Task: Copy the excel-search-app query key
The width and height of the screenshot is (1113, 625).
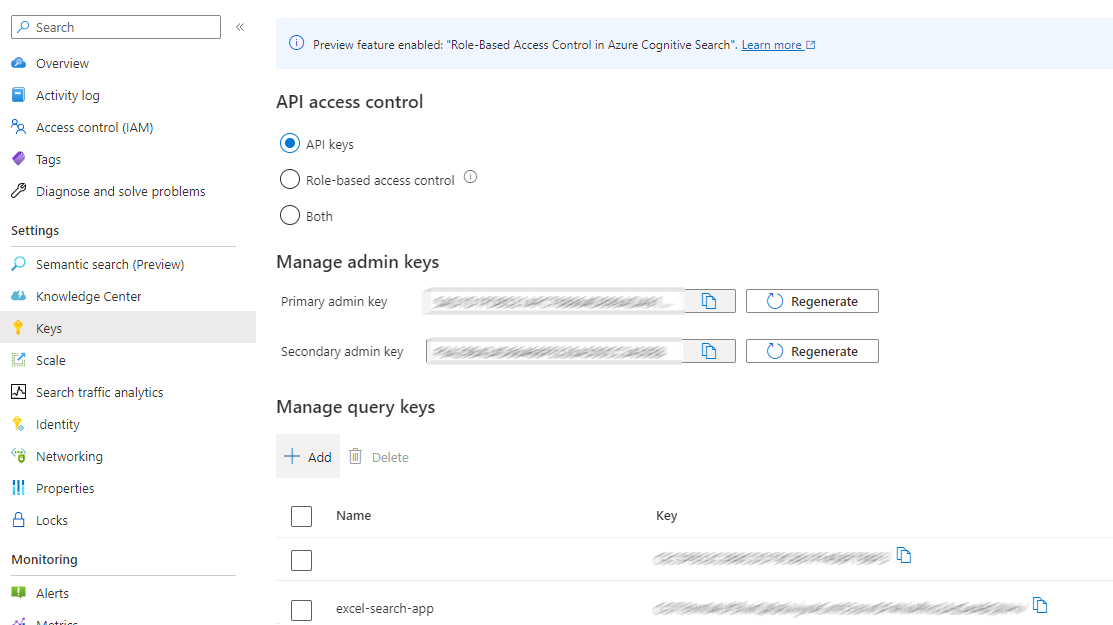Action: pyautogui.click(x=1040, y=605)
